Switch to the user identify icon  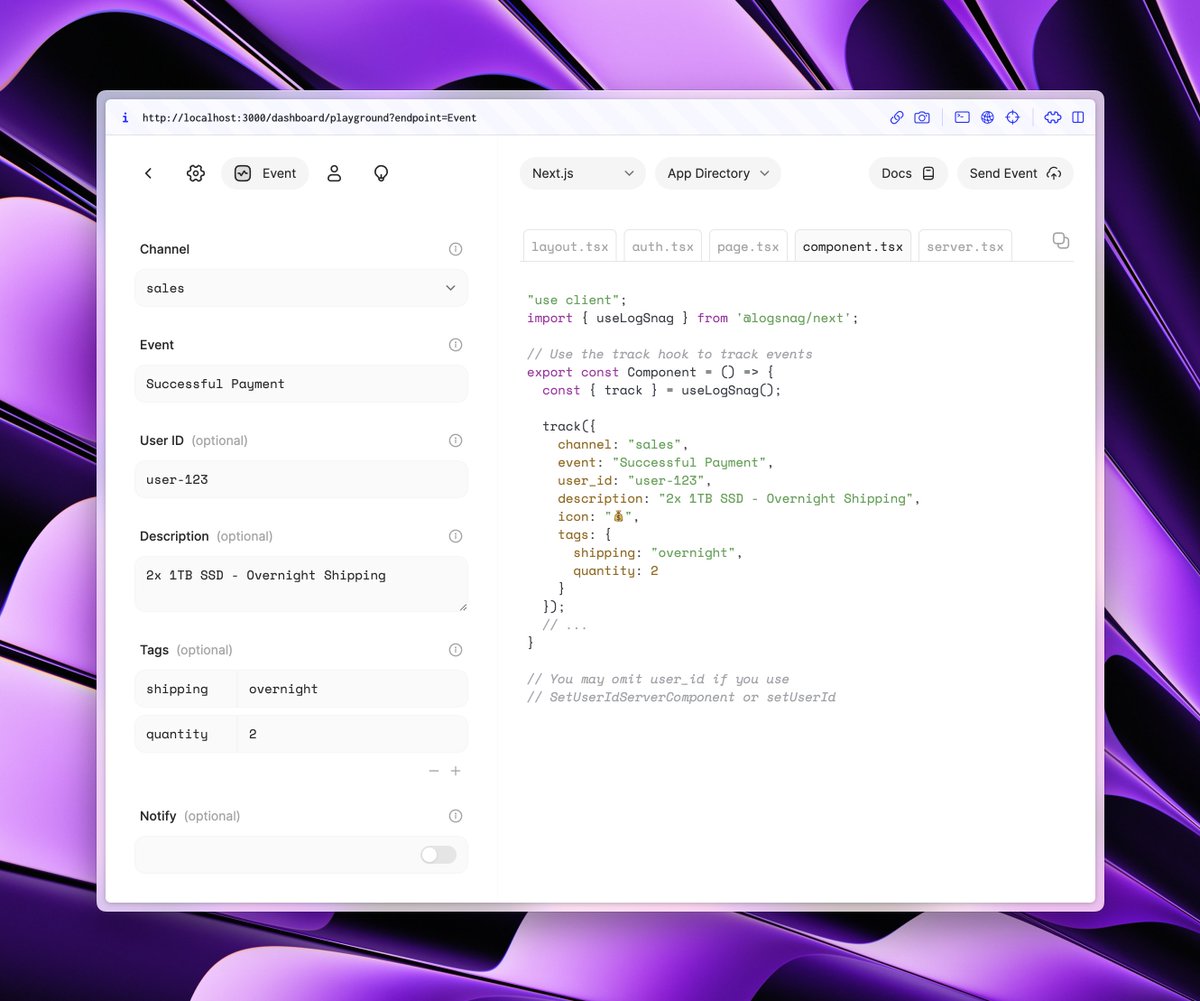tap(335, 173)
